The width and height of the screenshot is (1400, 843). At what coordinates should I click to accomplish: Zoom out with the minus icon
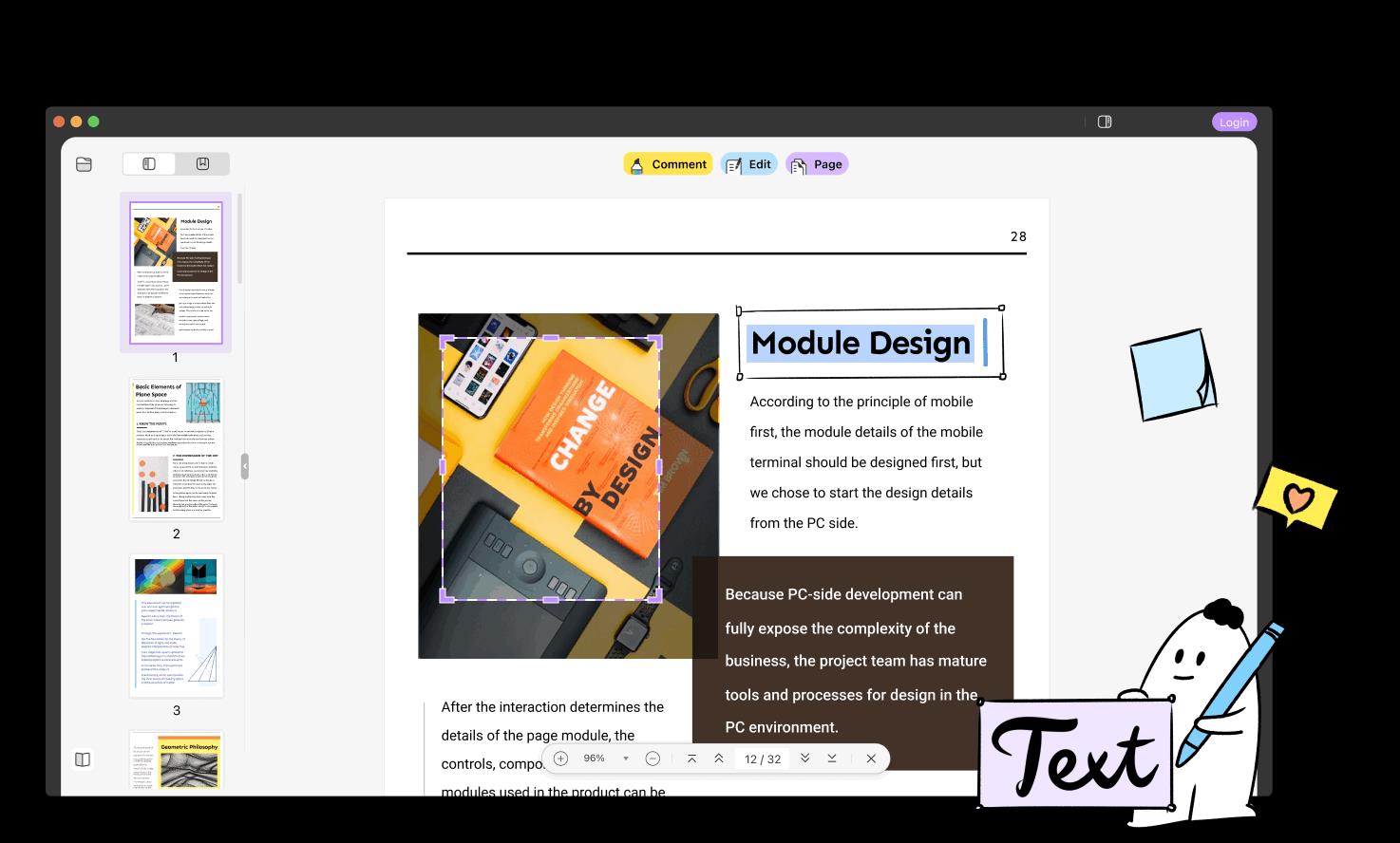click(x=653, y=759)
